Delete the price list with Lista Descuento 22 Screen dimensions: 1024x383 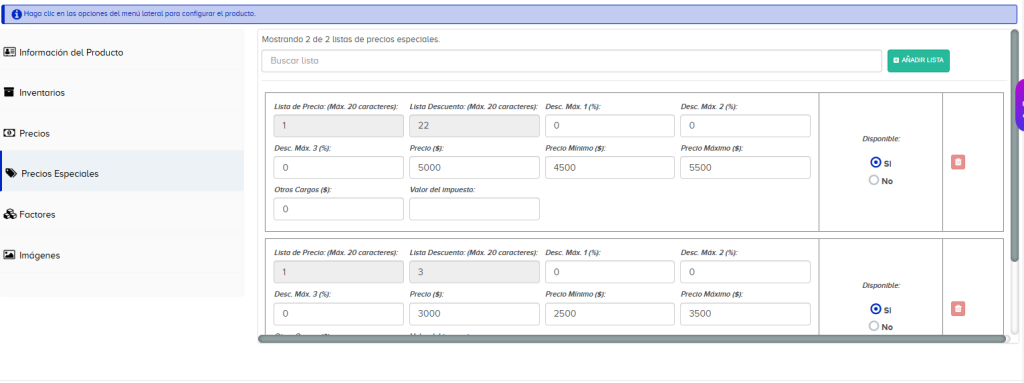(958, 162)
